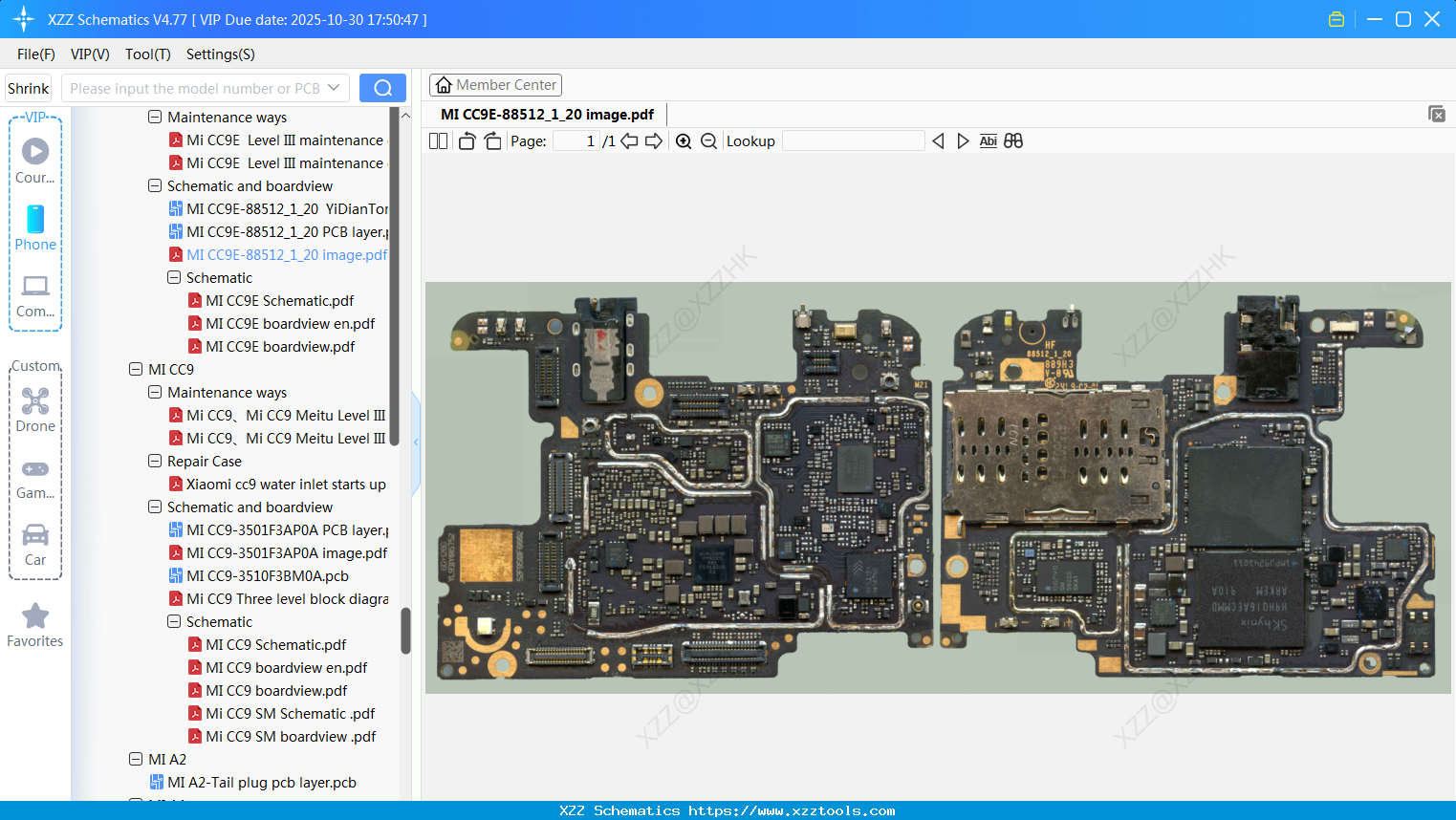Image resolution: width=1456 pixels, height=820 pixels.
Task: Toggle the Abi whole-word match option
Action: click(x=988, y=141)
